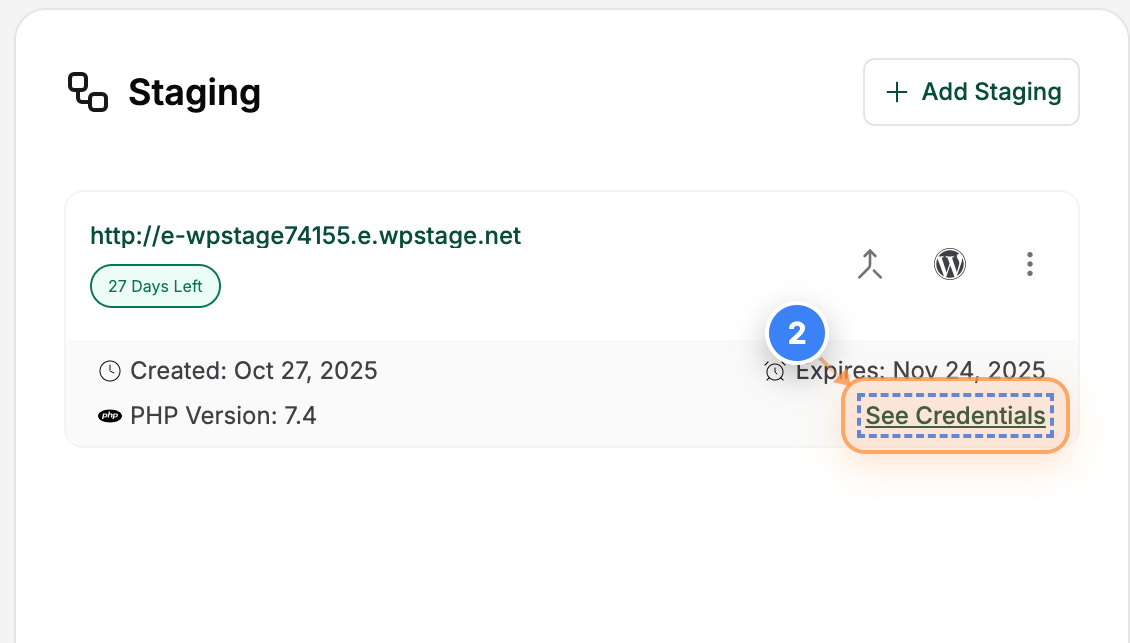The width and height of the screenshot is (1130, 643).
Task: Click the Staging panel heading
Action: (x=194, y=92)
